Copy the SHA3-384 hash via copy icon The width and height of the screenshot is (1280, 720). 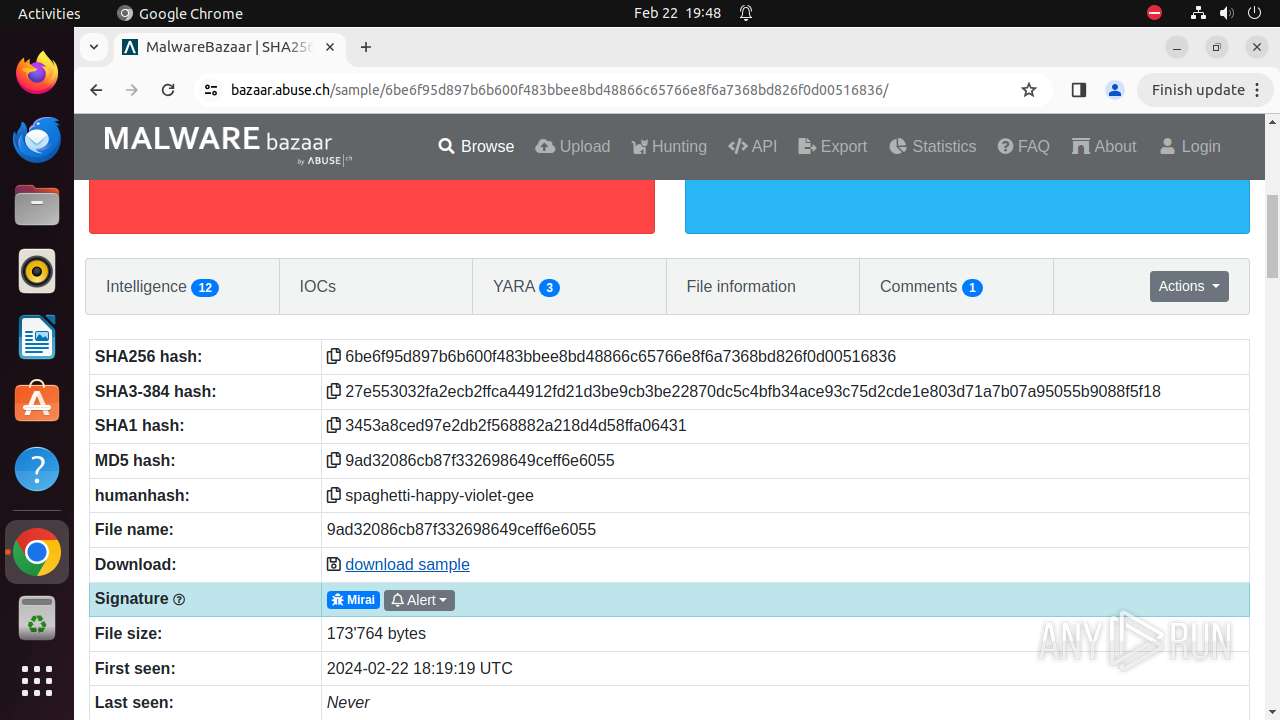[334, 391]
